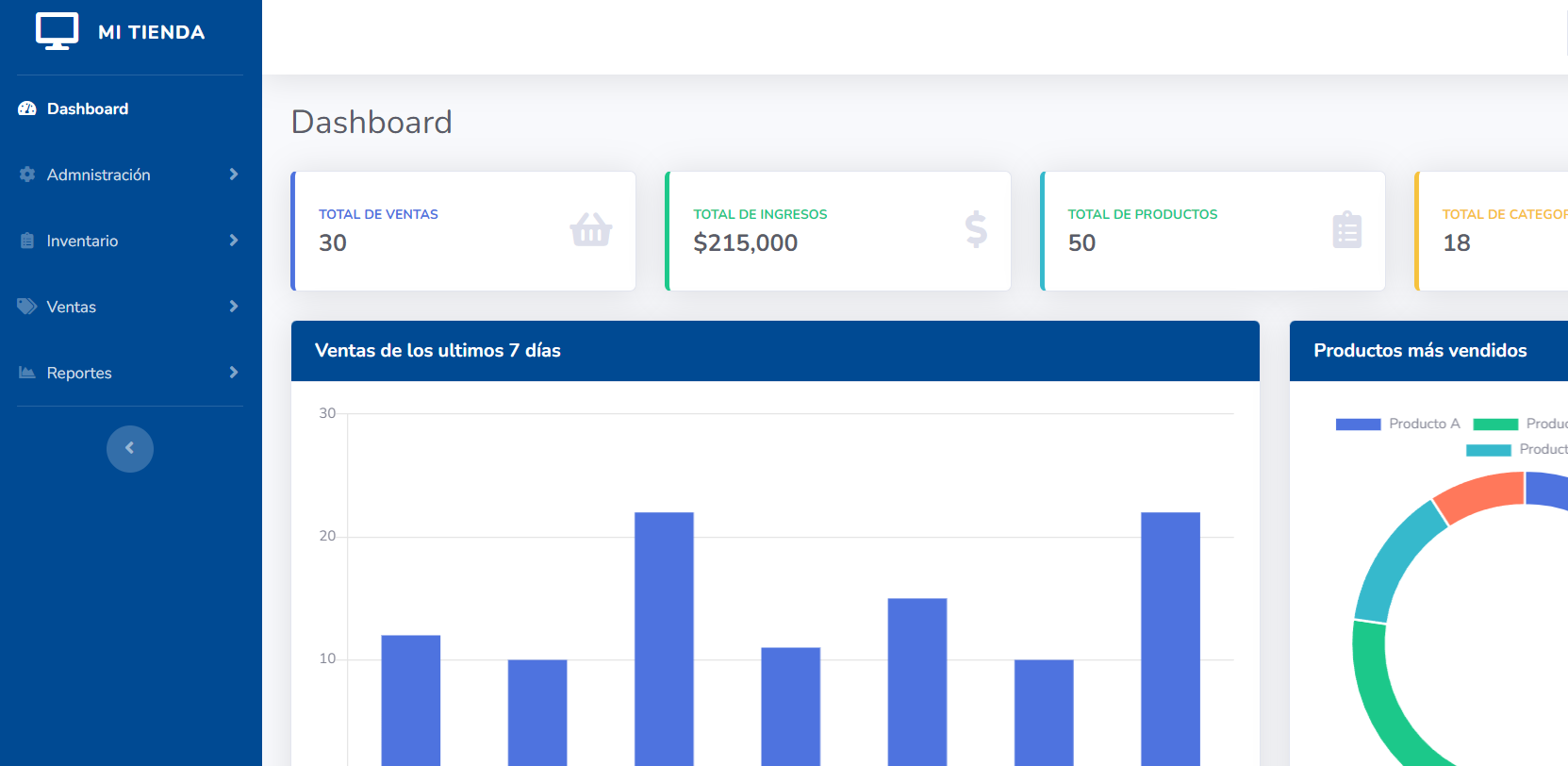Expand the Inventario submenu chevron

click(x=233, y=241)
